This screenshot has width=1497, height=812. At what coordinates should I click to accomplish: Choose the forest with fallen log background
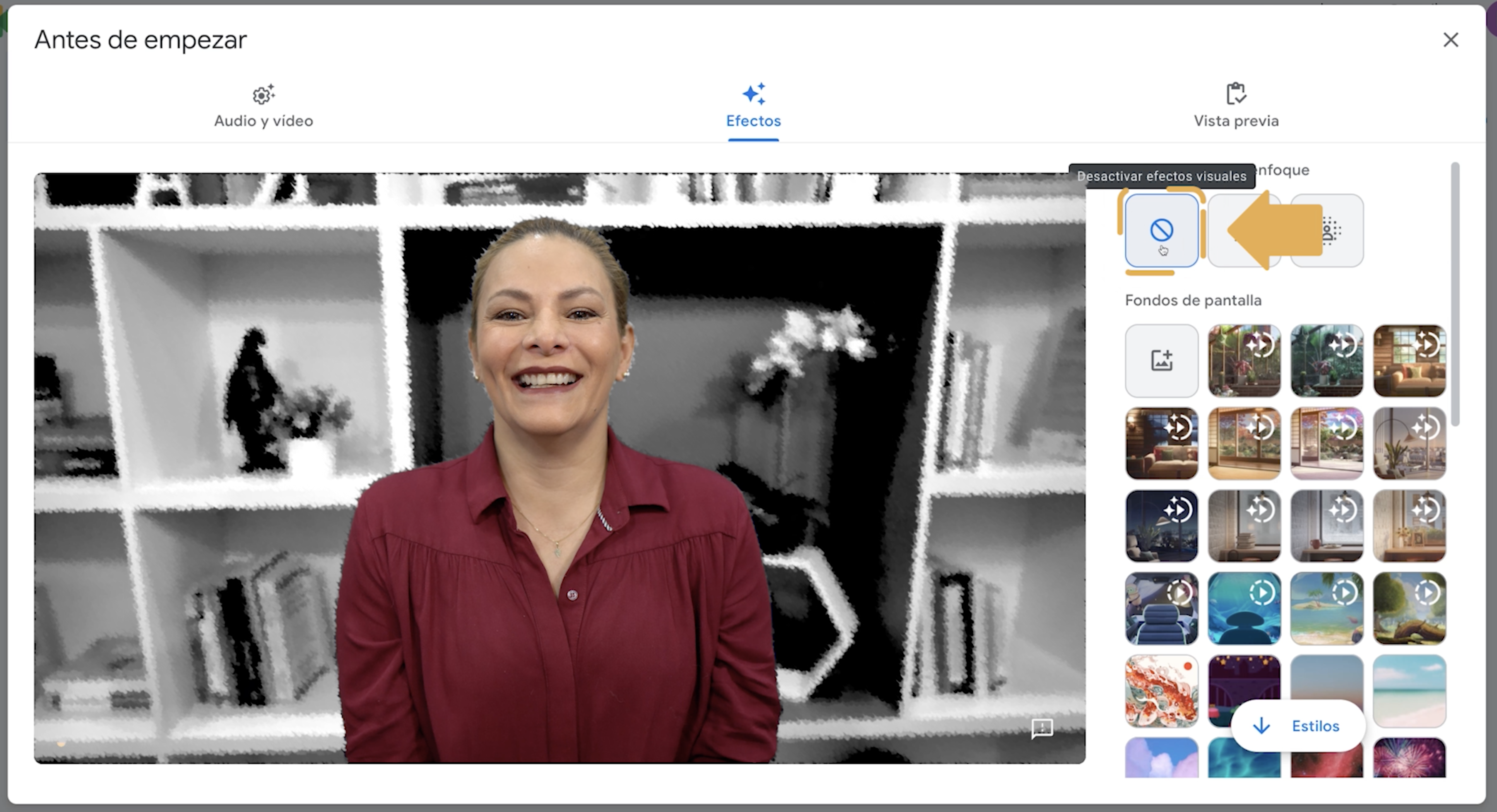point(1409,608)
